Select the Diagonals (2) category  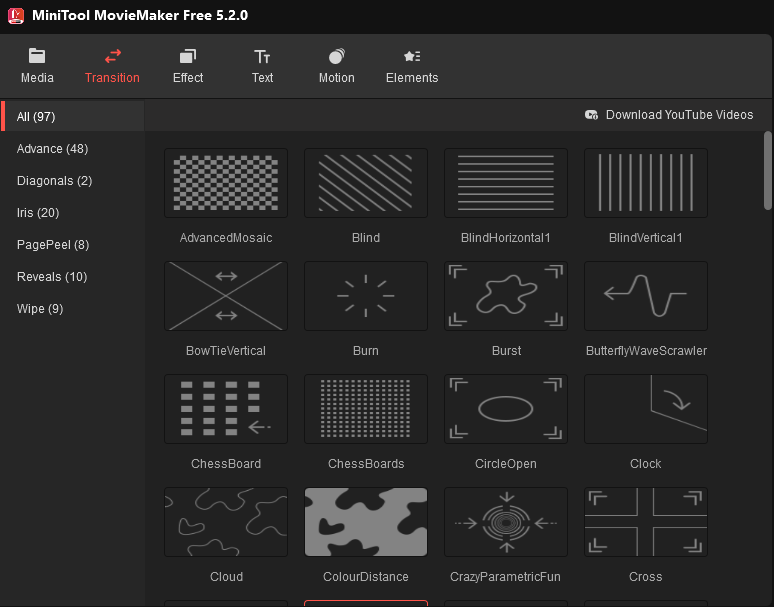point(54,181)
